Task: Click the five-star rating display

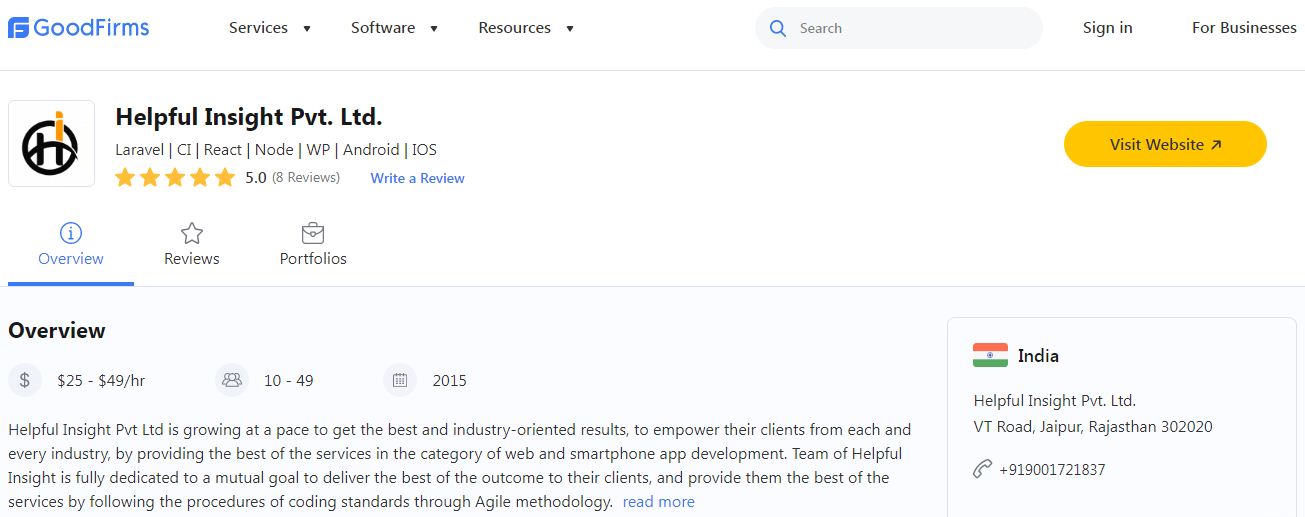Action: pos(175,178)
